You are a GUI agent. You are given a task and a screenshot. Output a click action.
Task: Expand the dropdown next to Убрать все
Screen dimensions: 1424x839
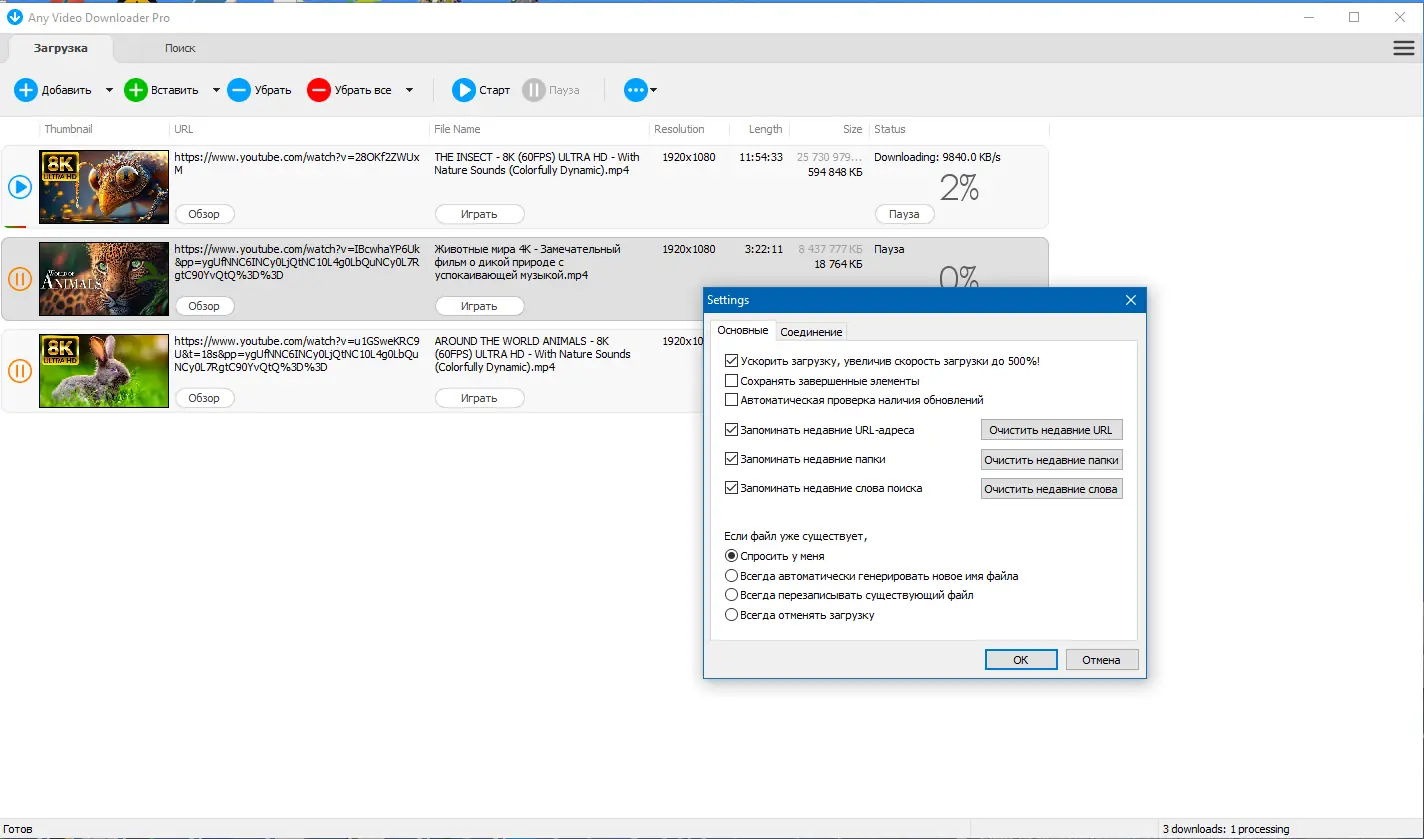point(410,90)
